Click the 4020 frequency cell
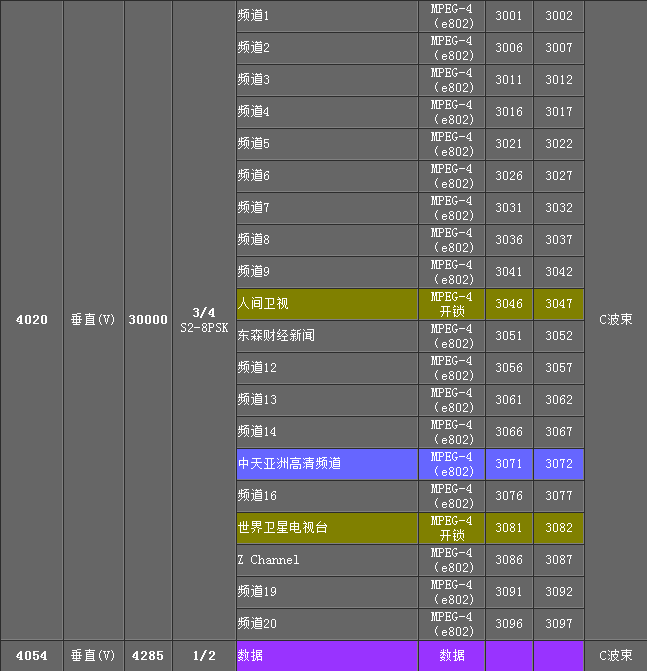This screenshot has width=647, height=671. 32,320
